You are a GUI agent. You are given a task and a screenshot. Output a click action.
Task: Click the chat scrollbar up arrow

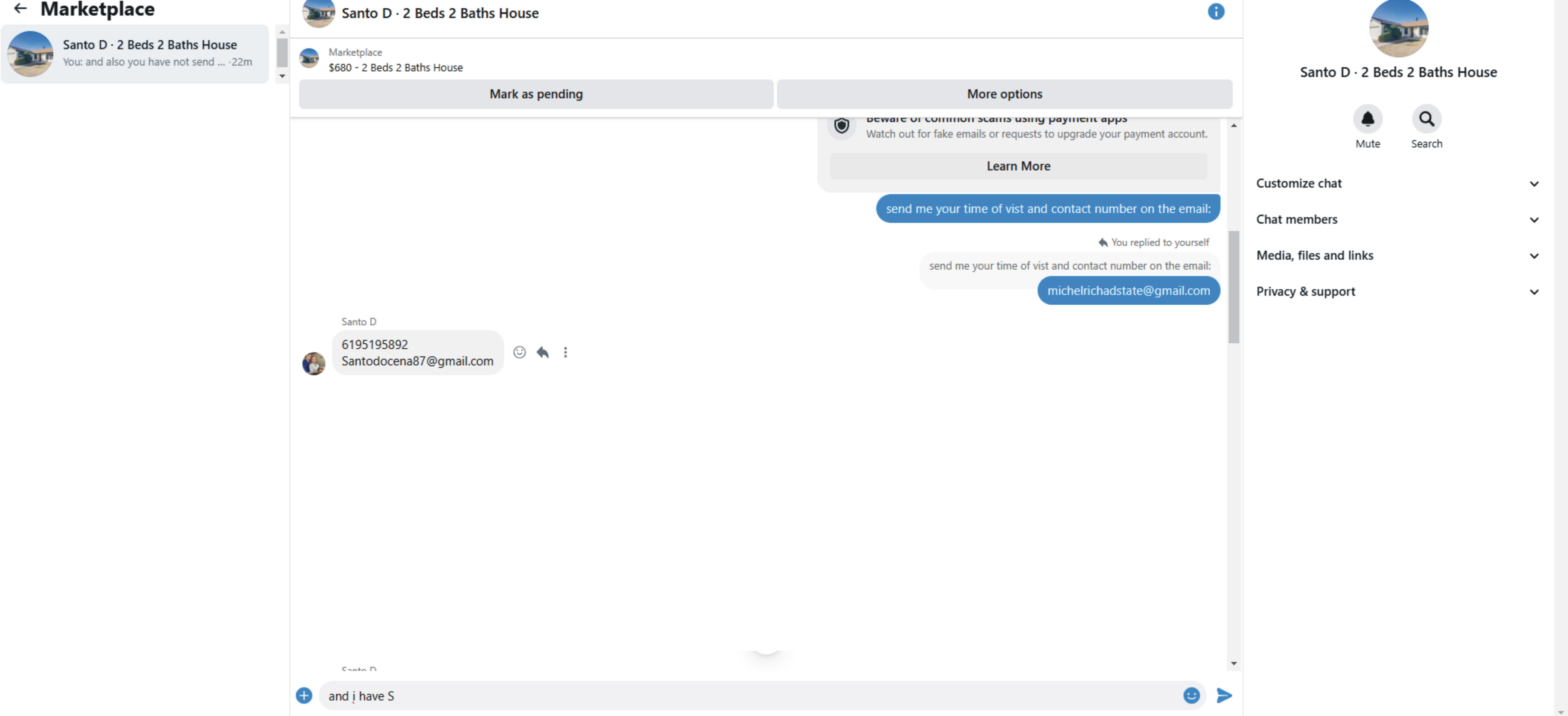coord(1233,126)
